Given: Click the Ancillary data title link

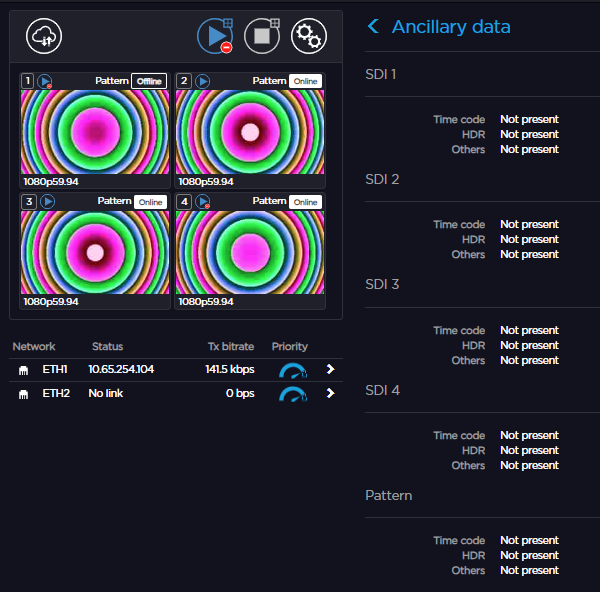Looking at the screenshot, I should tap(451, 27).
